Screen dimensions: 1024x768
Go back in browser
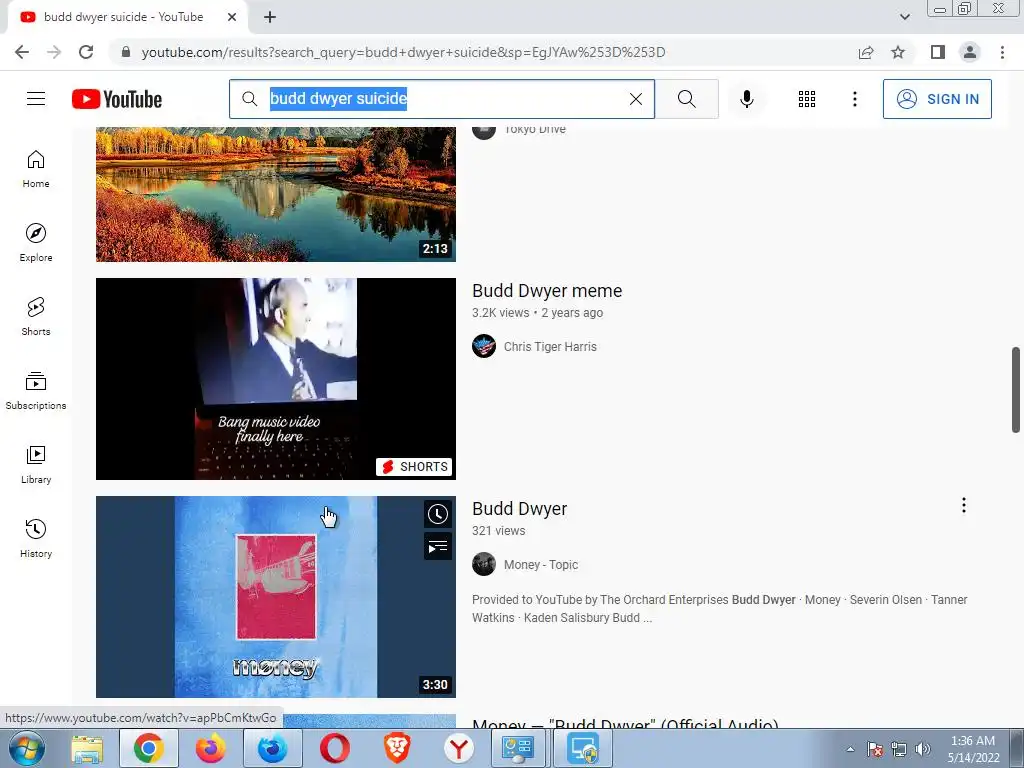(22, 52)
